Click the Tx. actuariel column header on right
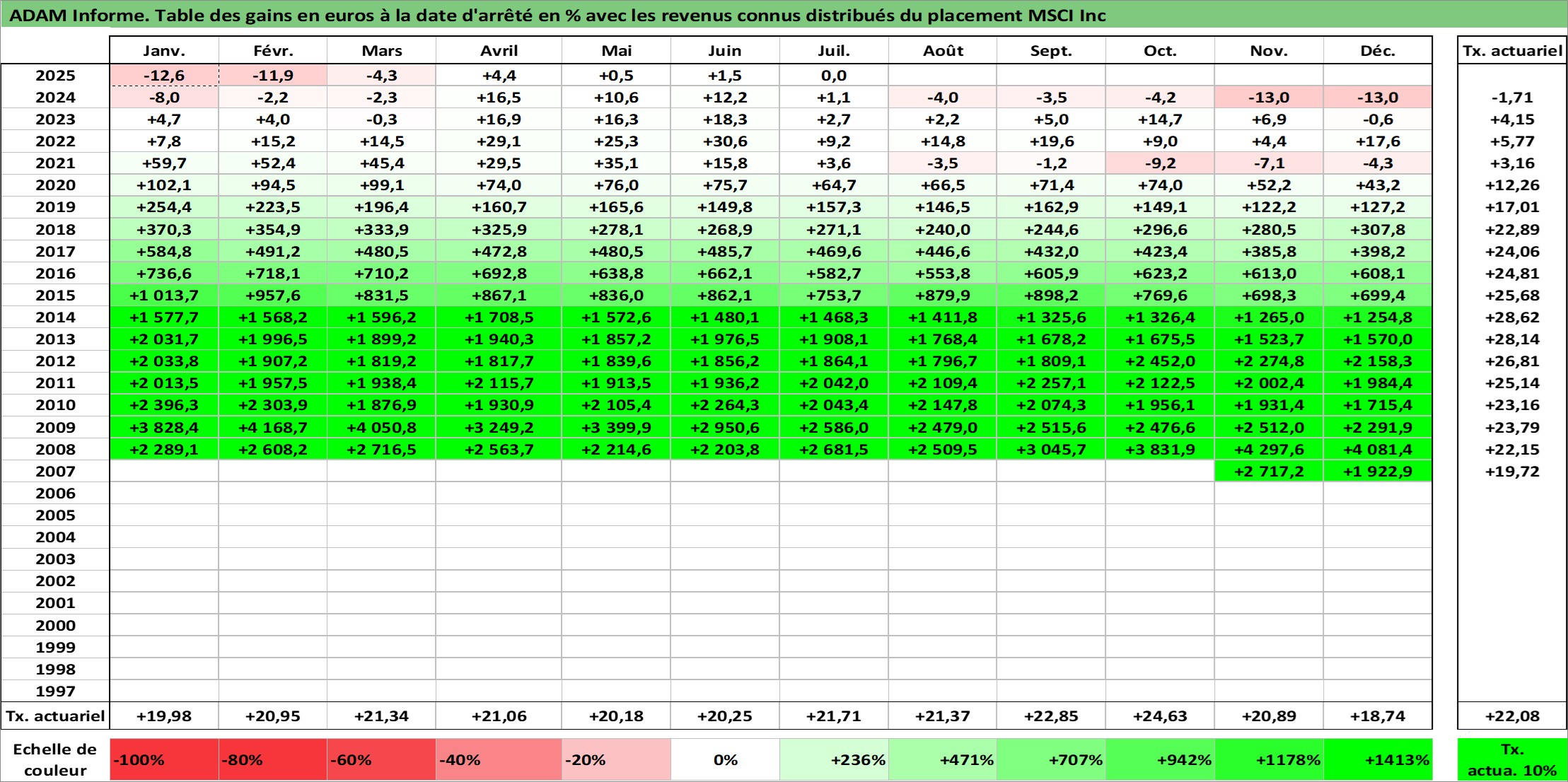The height and width of the screenshot is (782, 1568). pos(1512,50)
